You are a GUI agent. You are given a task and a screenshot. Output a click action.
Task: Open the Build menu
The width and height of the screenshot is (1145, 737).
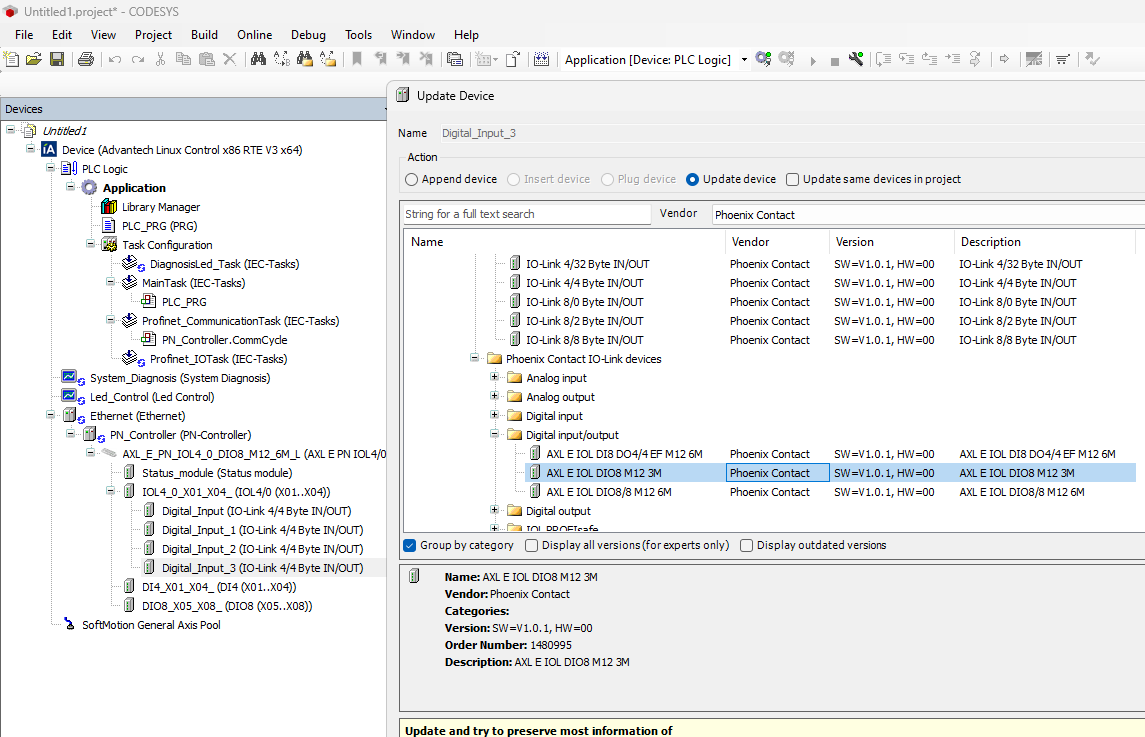204,34
